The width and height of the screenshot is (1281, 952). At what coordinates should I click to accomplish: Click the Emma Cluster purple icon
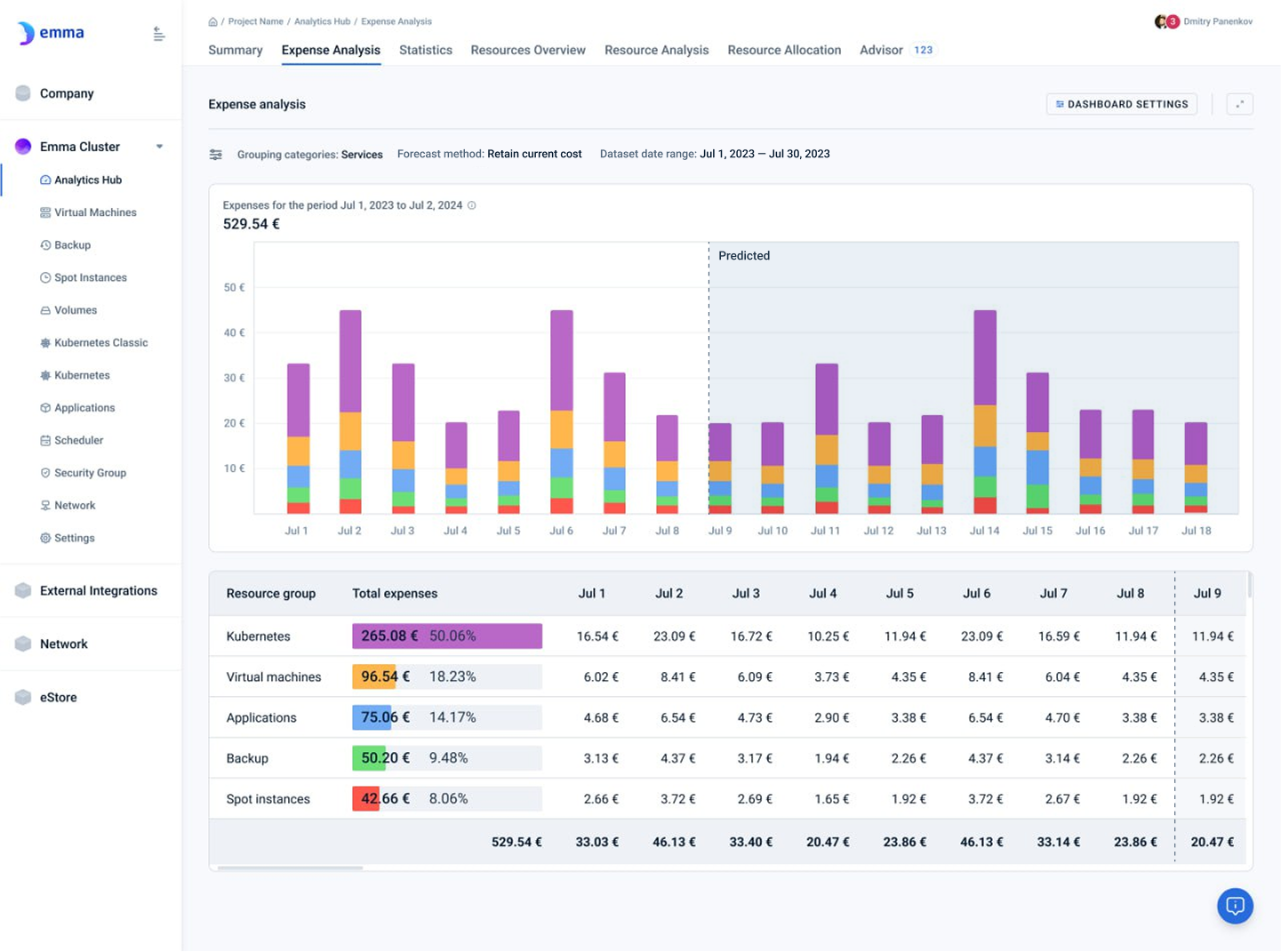[x=23, y=147]
